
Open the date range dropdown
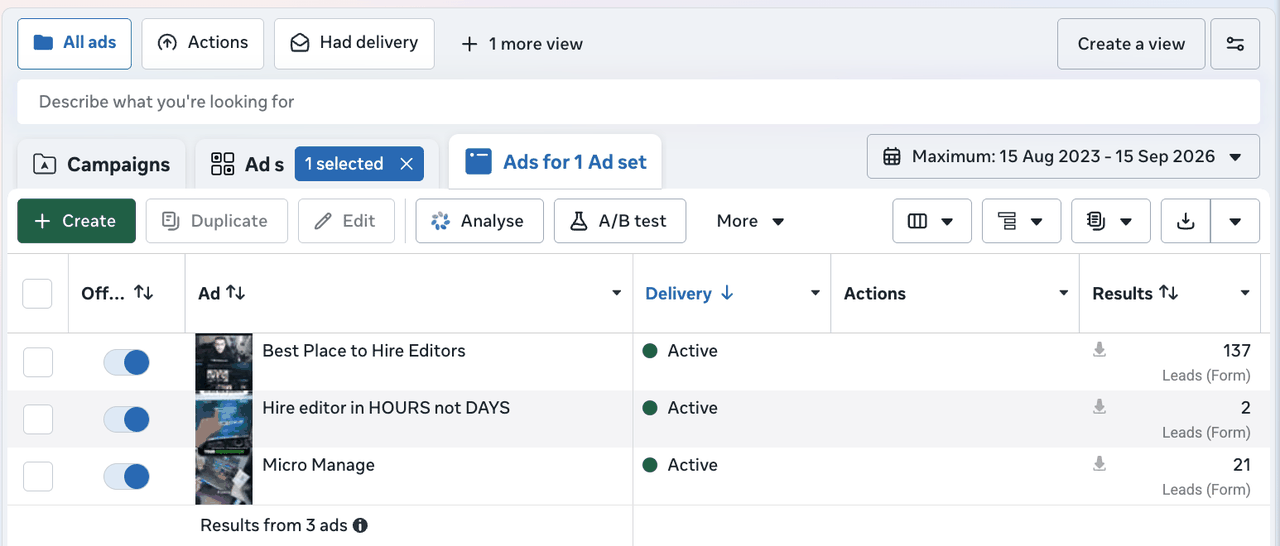(1063, 157)
